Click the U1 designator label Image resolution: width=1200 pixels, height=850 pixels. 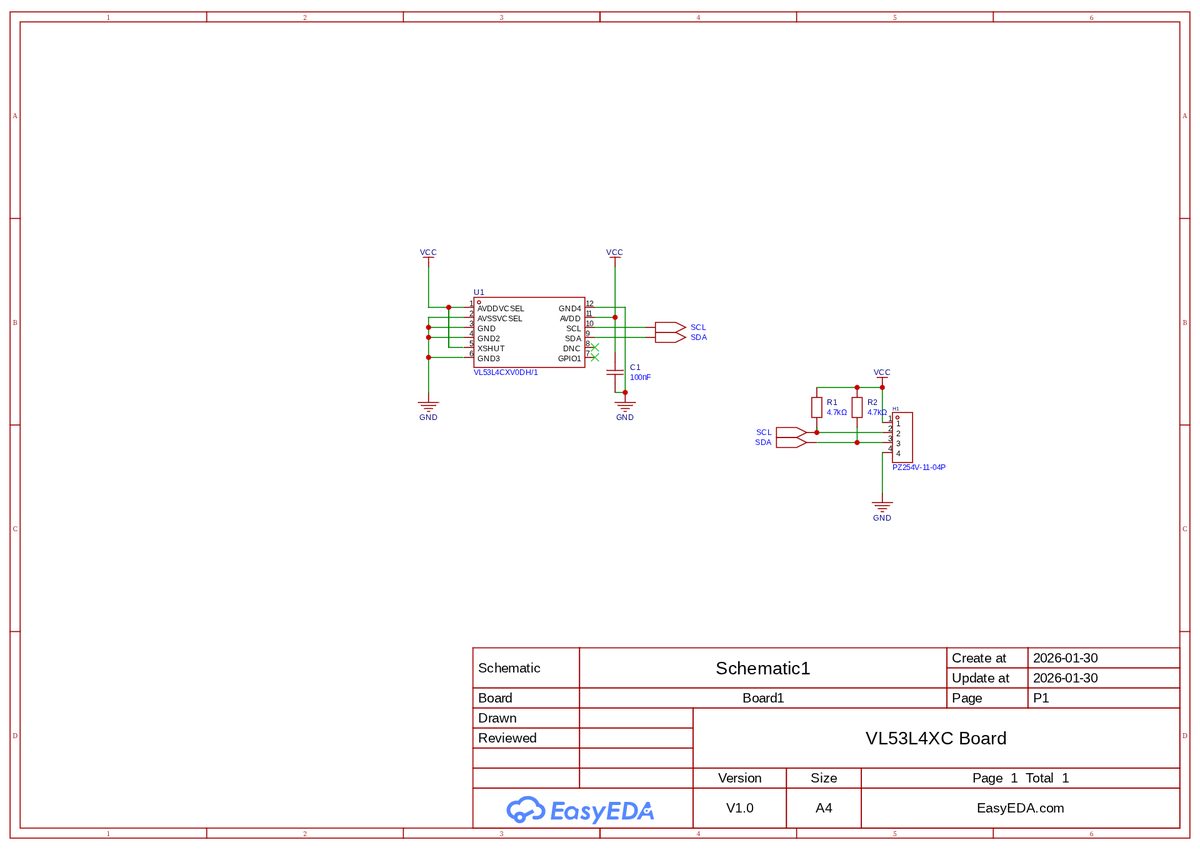tap(479, 292)
